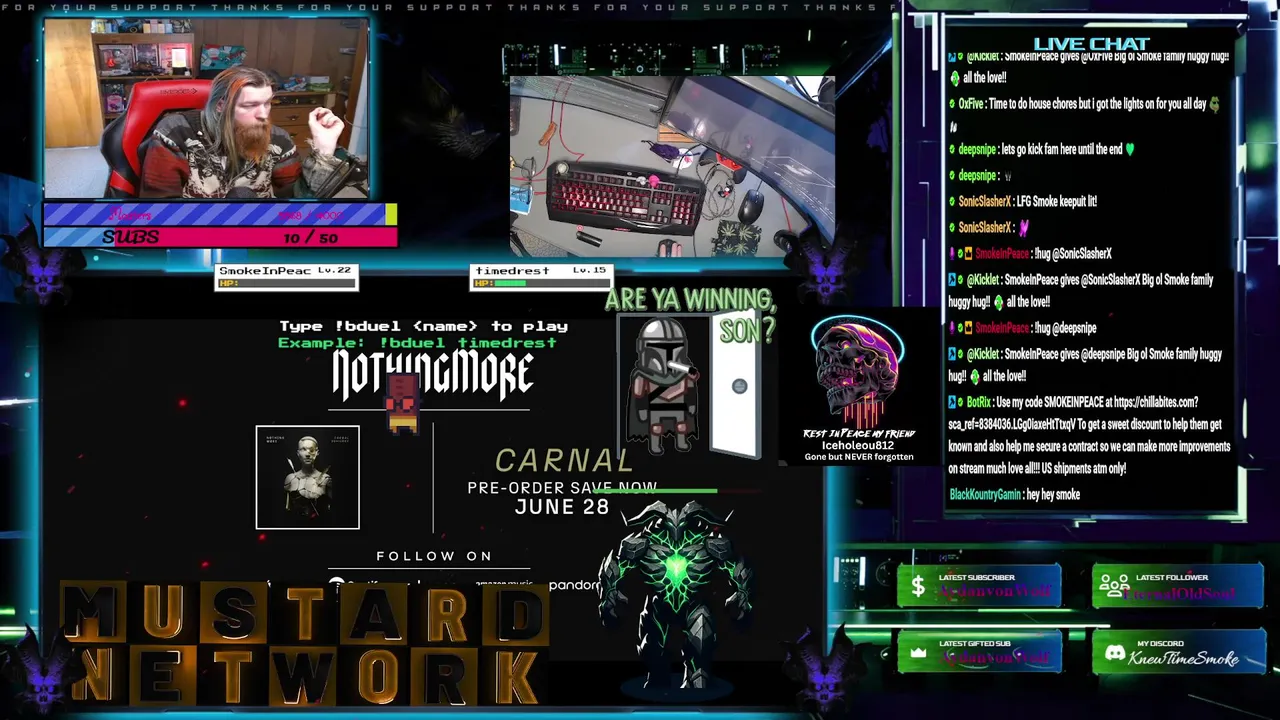The image size is (1280, 720).
Task: Click the green heart emote in deepsnipe's message
Action: [1130, 149]
